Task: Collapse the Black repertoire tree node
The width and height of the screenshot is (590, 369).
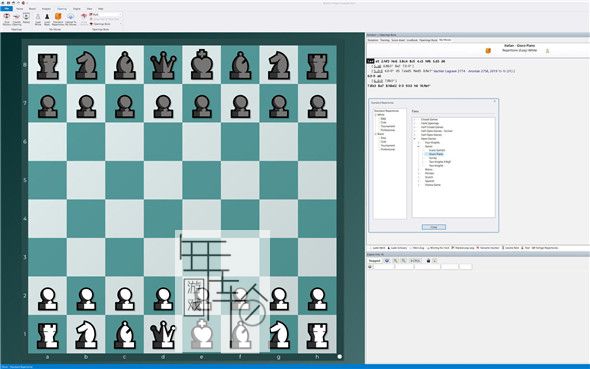Action: pos(376,134)
